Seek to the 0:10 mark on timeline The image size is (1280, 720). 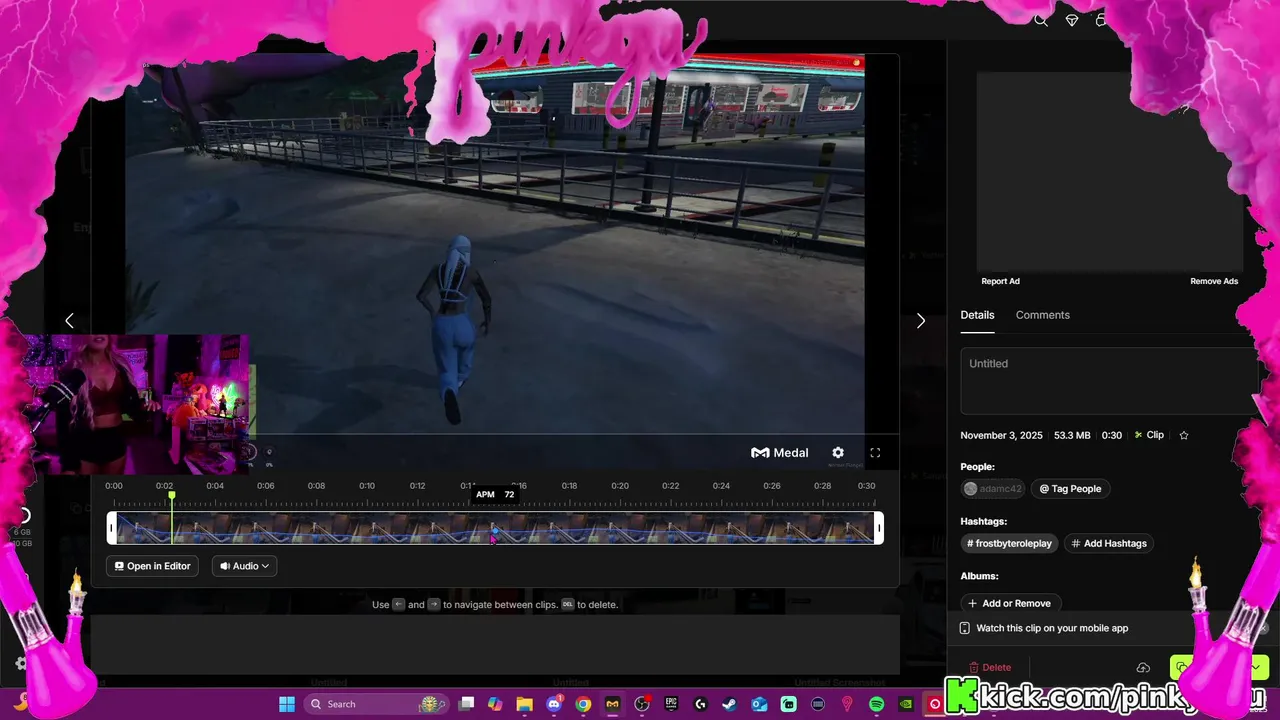(367, 486)
